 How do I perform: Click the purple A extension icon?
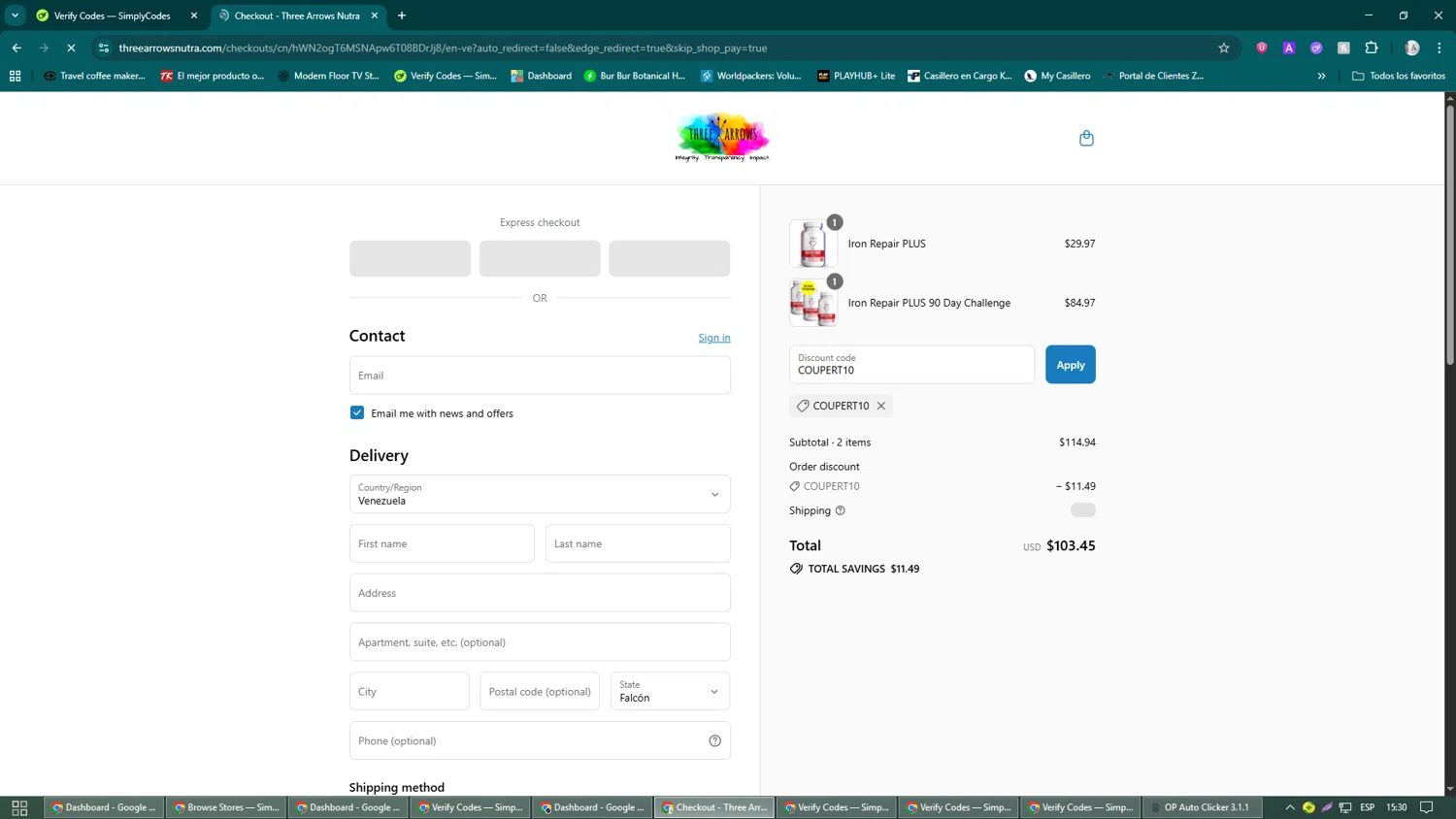point(1289,48)
